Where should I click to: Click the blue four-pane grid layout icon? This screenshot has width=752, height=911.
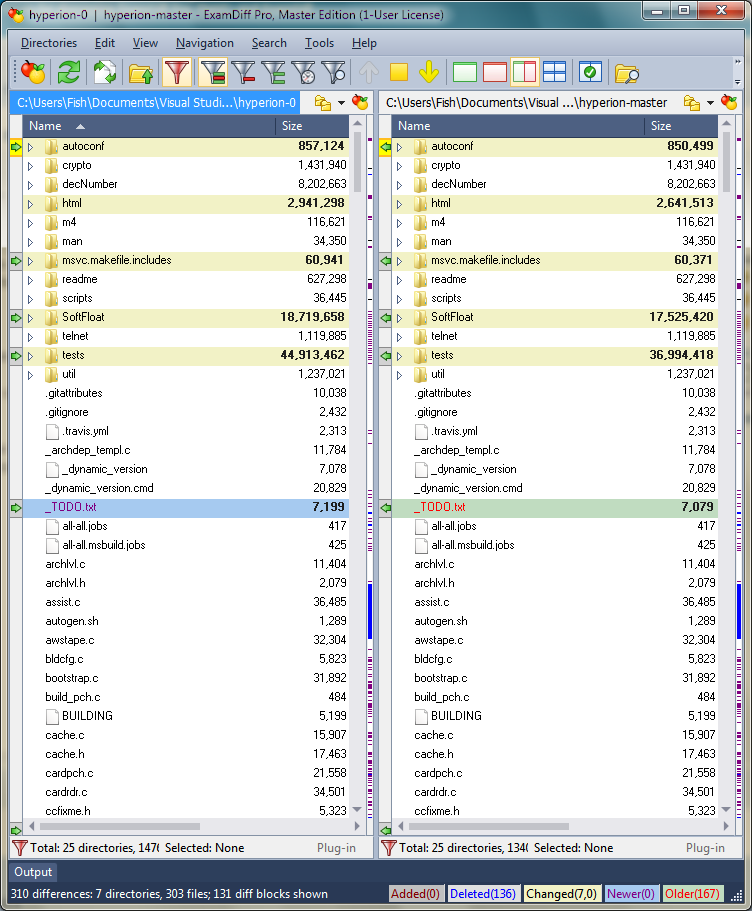tap(554, 73)
